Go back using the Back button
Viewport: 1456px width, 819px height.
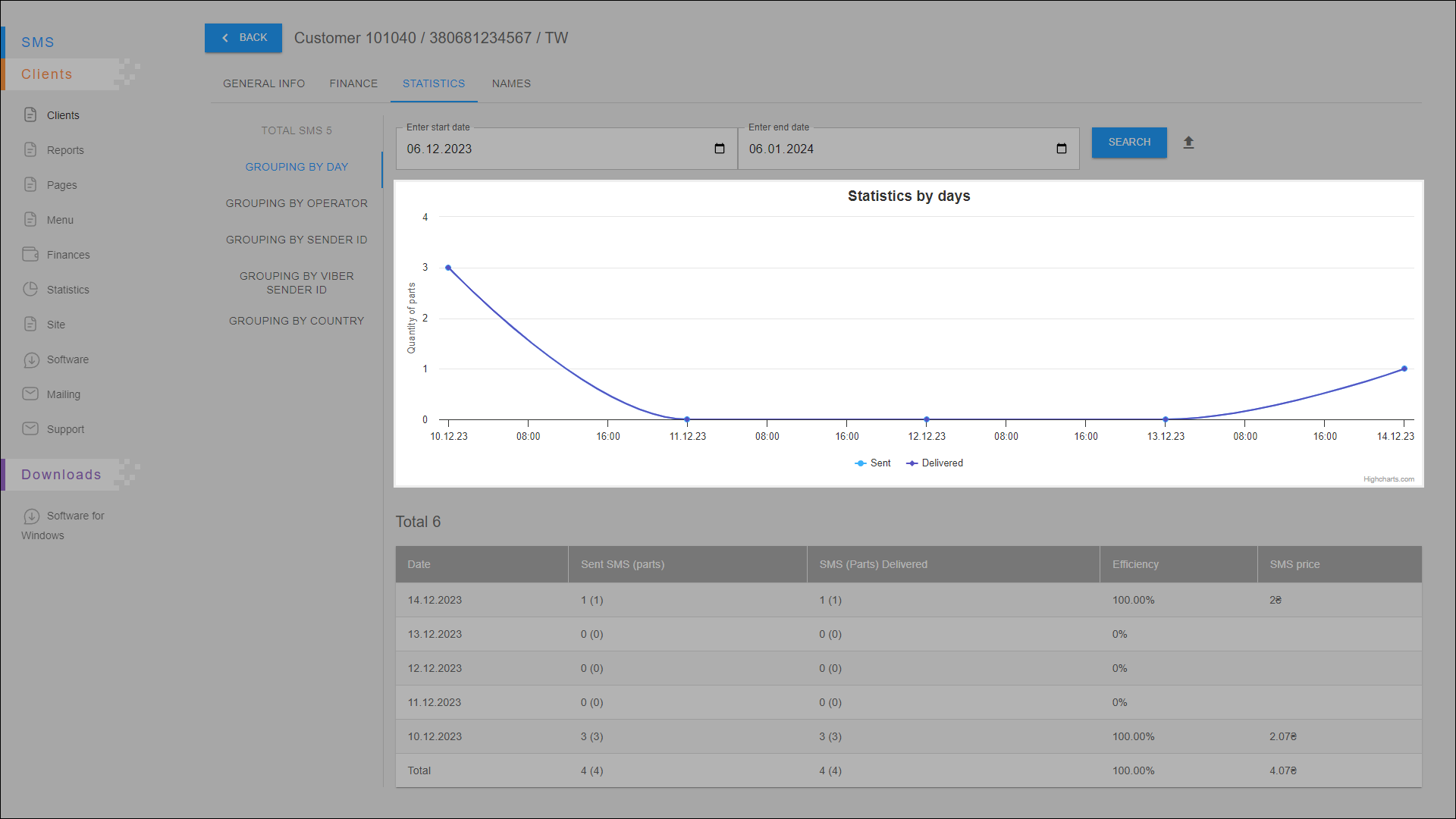pyautogui.click(x=243, y=38)
